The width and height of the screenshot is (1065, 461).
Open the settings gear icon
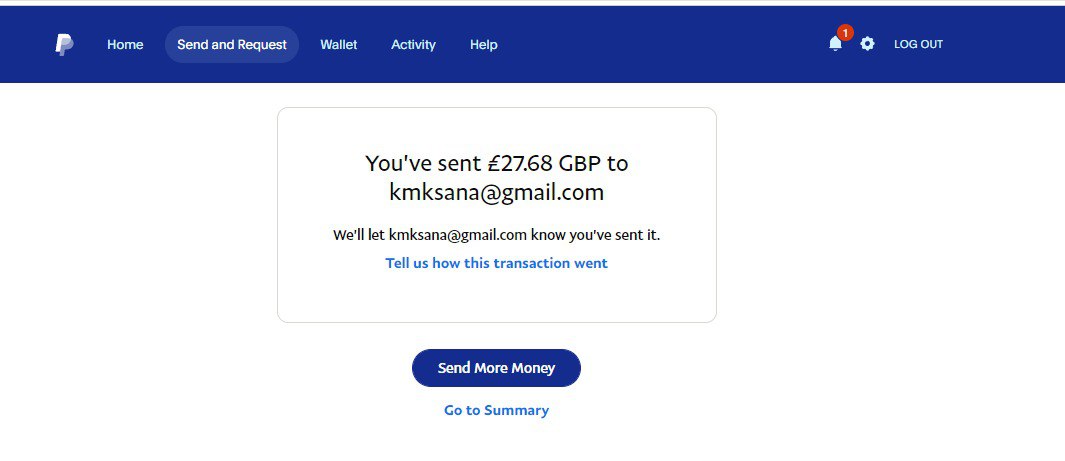click(867, 44)
